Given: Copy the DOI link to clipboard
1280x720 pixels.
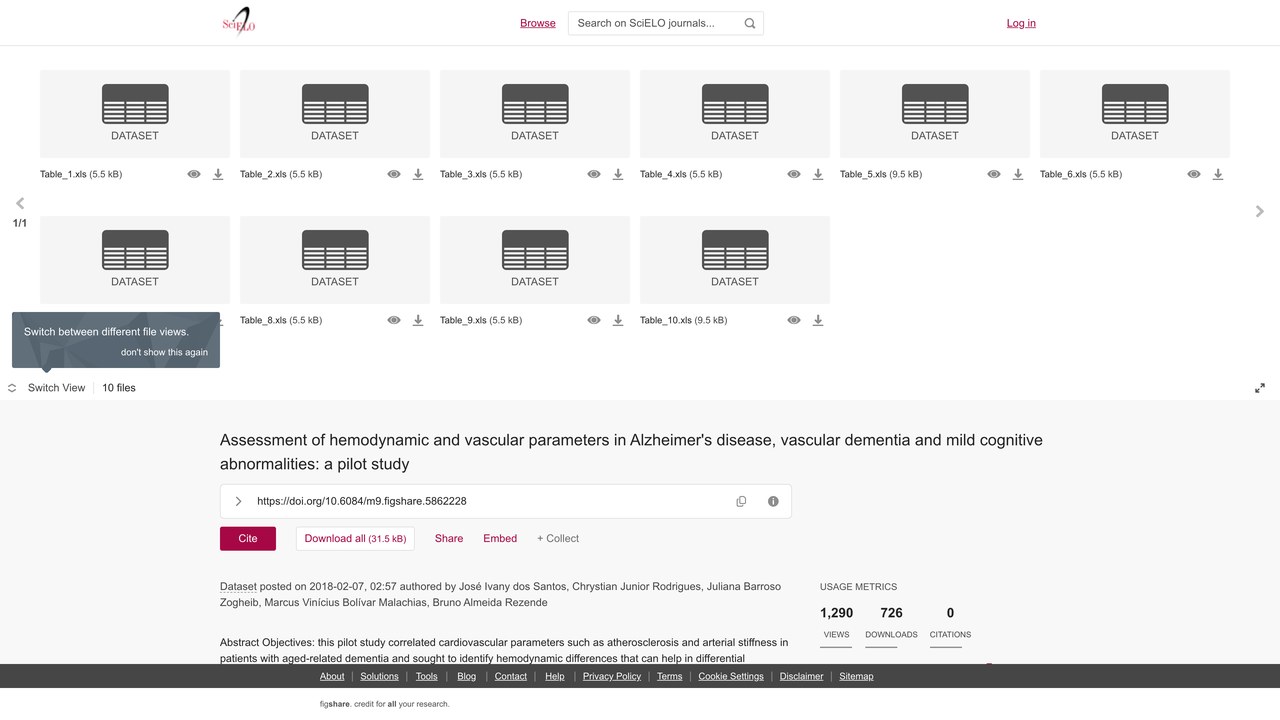Looking at the screenshot, I should coord(741,501).
